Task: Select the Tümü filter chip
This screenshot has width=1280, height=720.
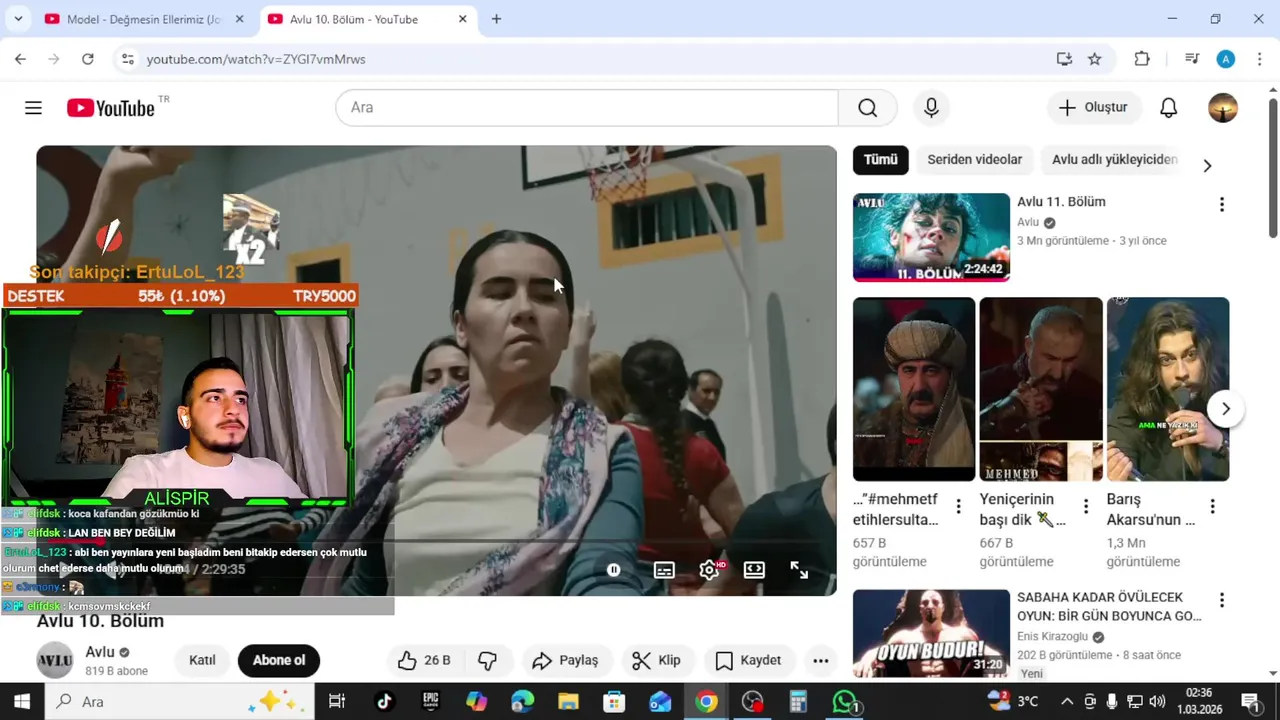Action: click(x=880, y=159)
